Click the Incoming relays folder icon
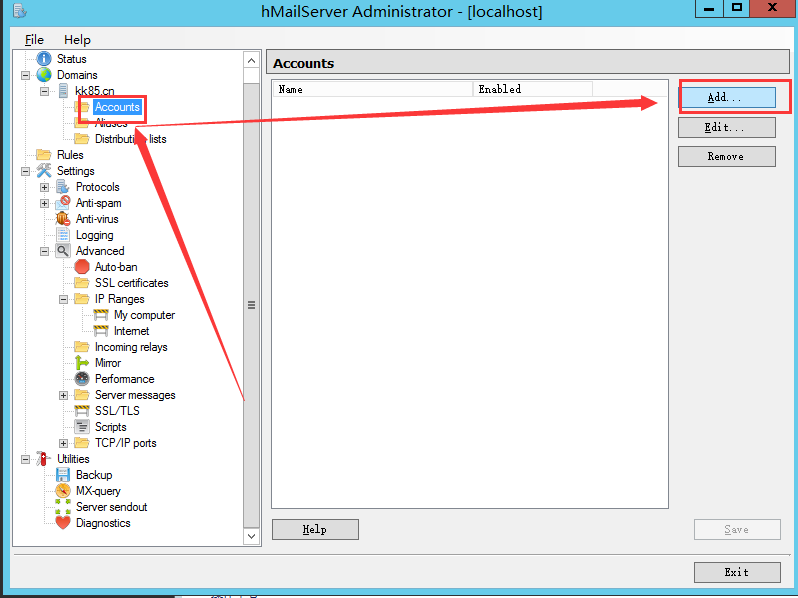Screen dimensions: 798x598 pos(81,347)
